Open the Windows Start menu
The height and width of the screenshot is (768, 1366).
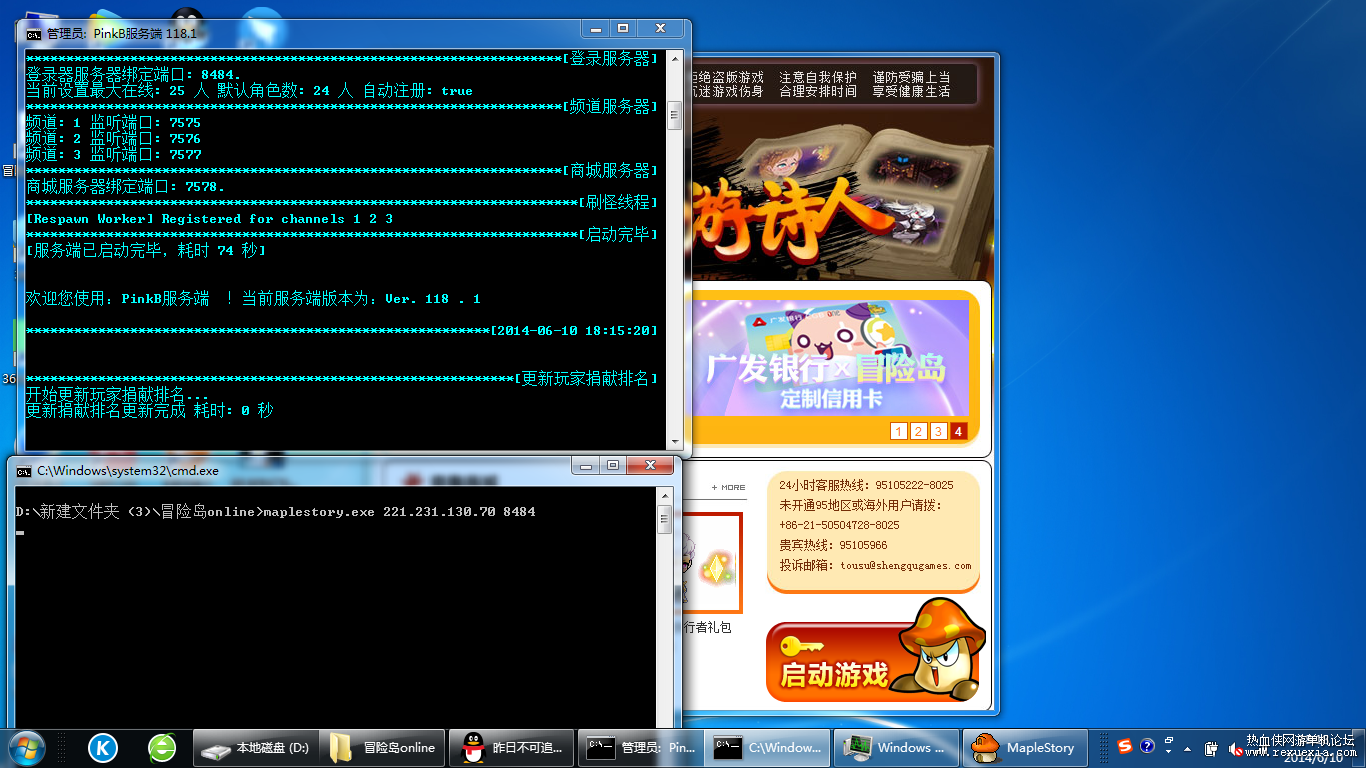click(26, 747)
